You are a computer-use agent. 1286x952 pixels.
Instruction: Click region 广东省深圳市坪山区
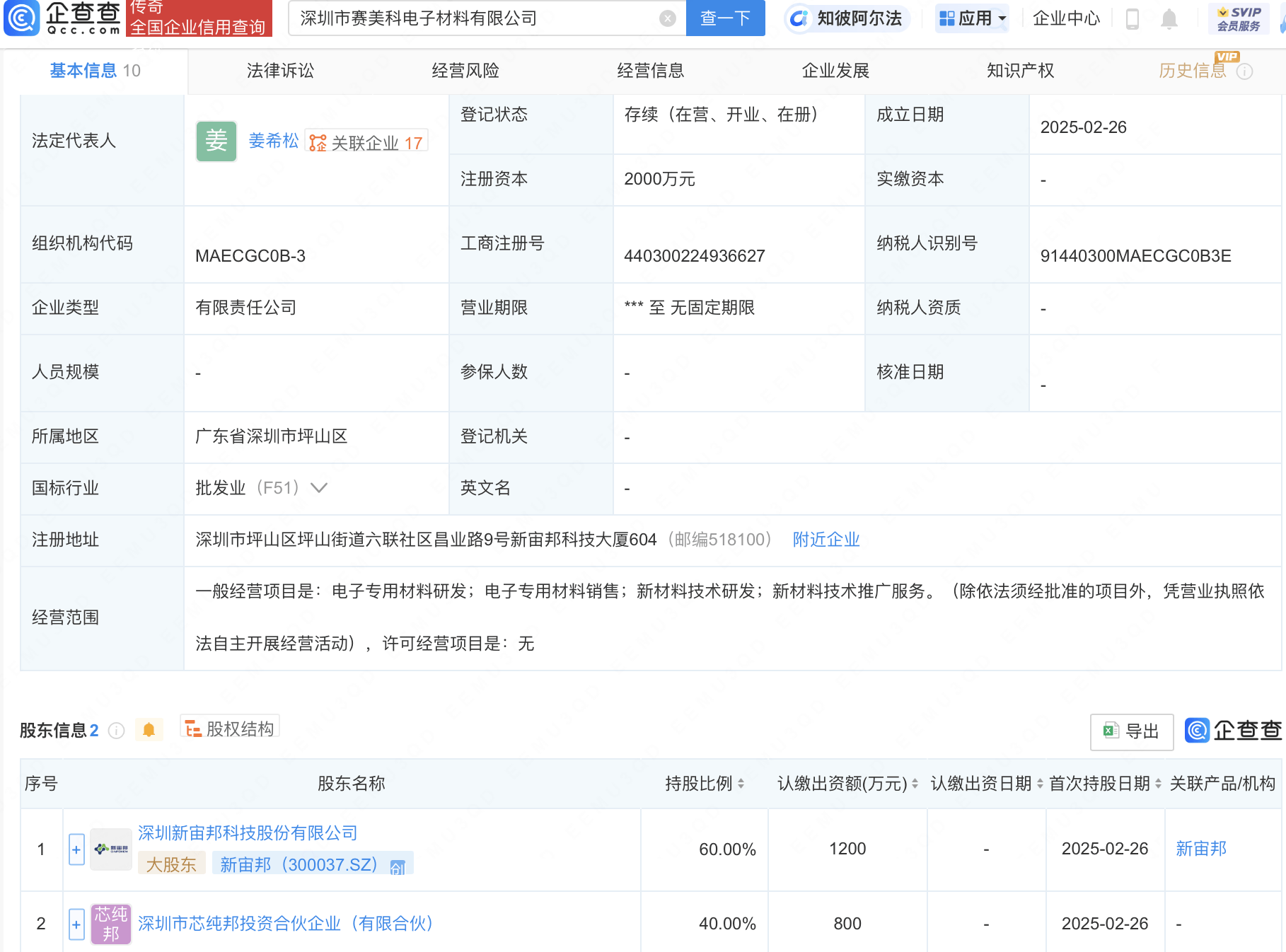point(272,436)
